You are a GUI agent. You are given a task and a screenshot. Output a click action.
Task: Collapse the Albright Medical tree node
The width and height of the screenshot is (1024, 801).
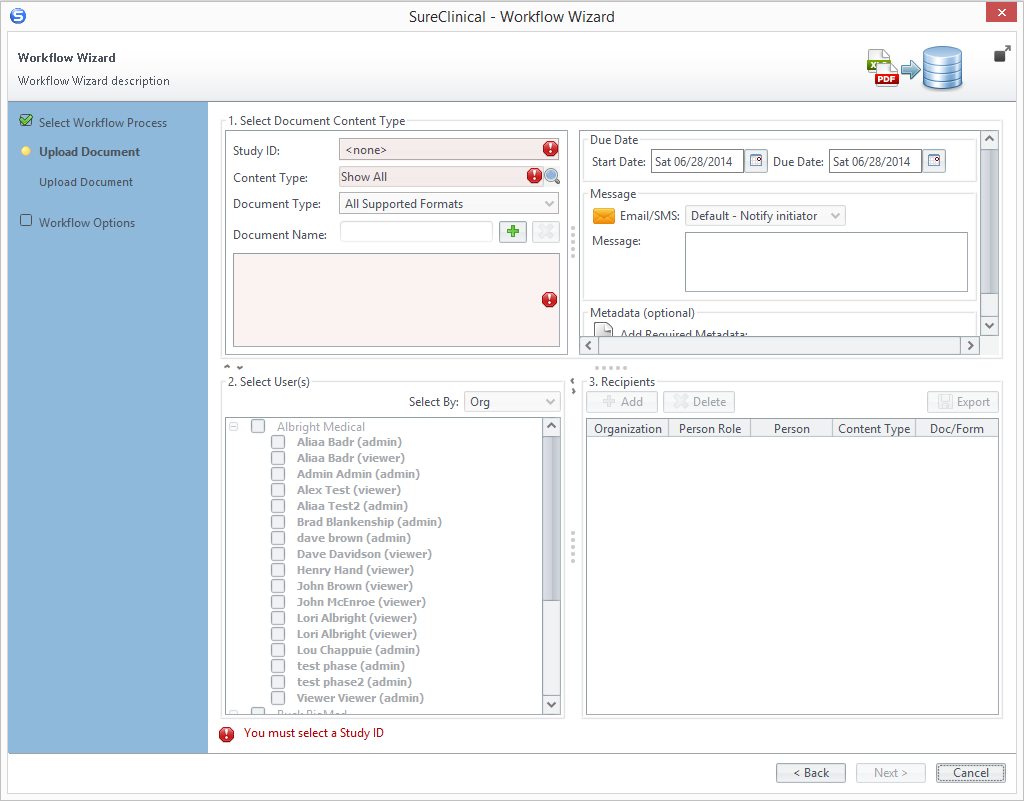pos(234,426)
